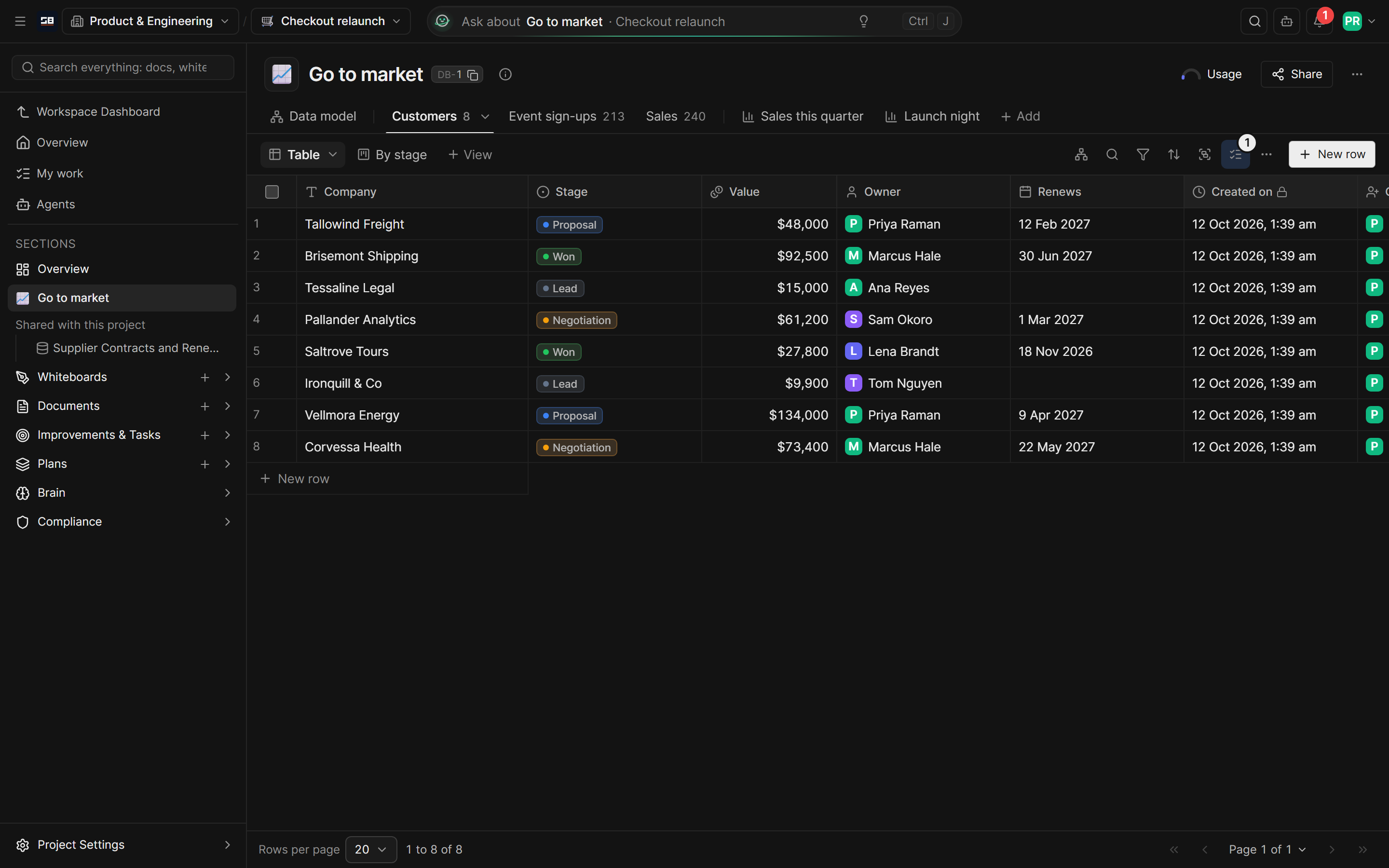Click the Share button
Screen dimensions: 1389x868
[1296, 74]
